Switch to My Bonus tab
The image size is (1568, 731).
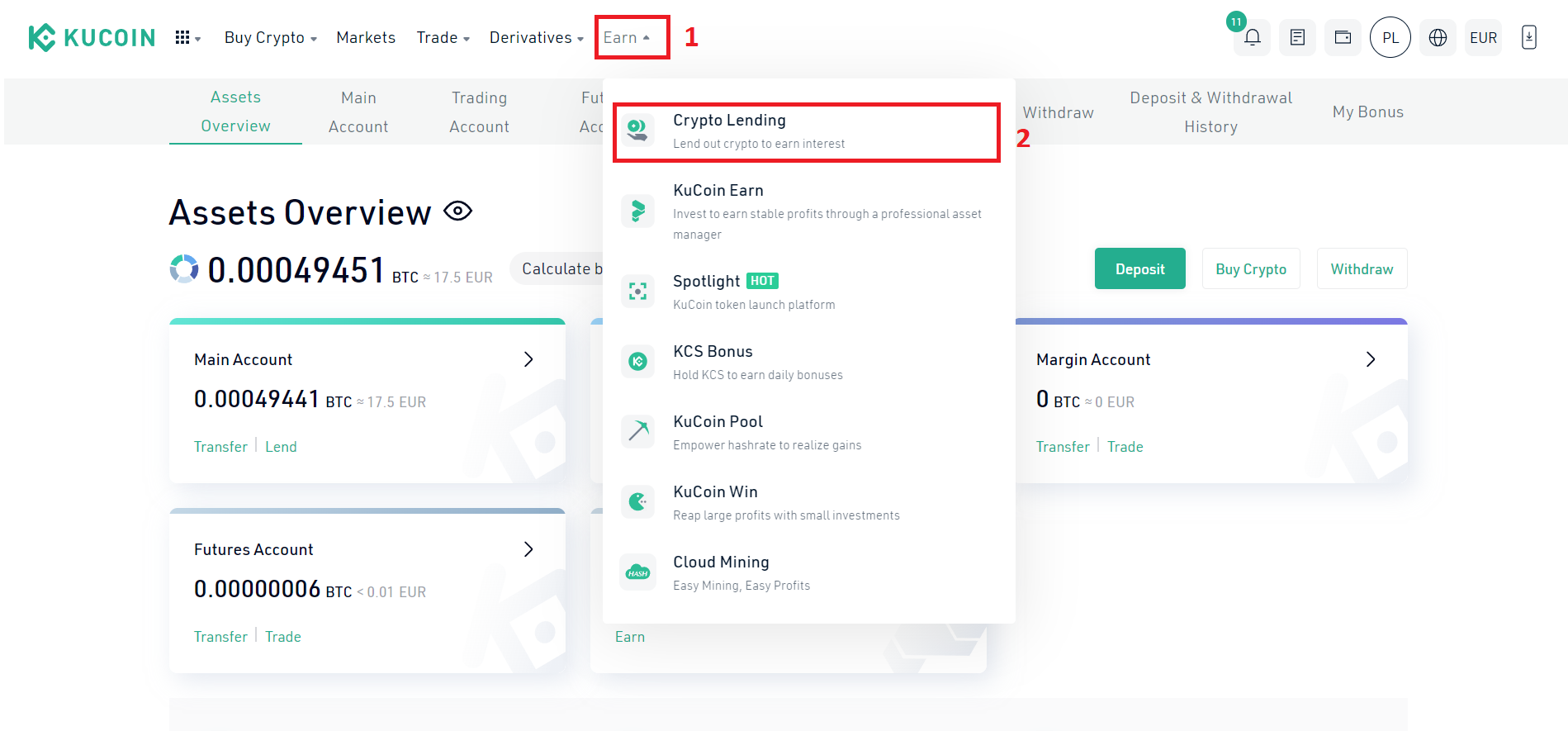coord(1367,112)
